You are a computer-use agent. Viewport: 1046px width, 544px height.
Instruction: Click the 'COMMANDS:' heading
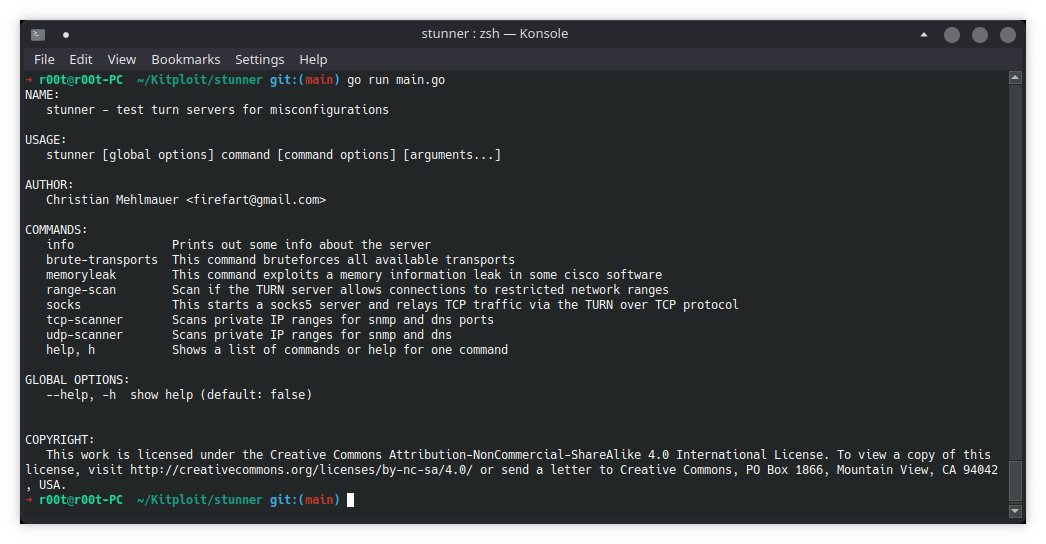(x=56, y=230)
